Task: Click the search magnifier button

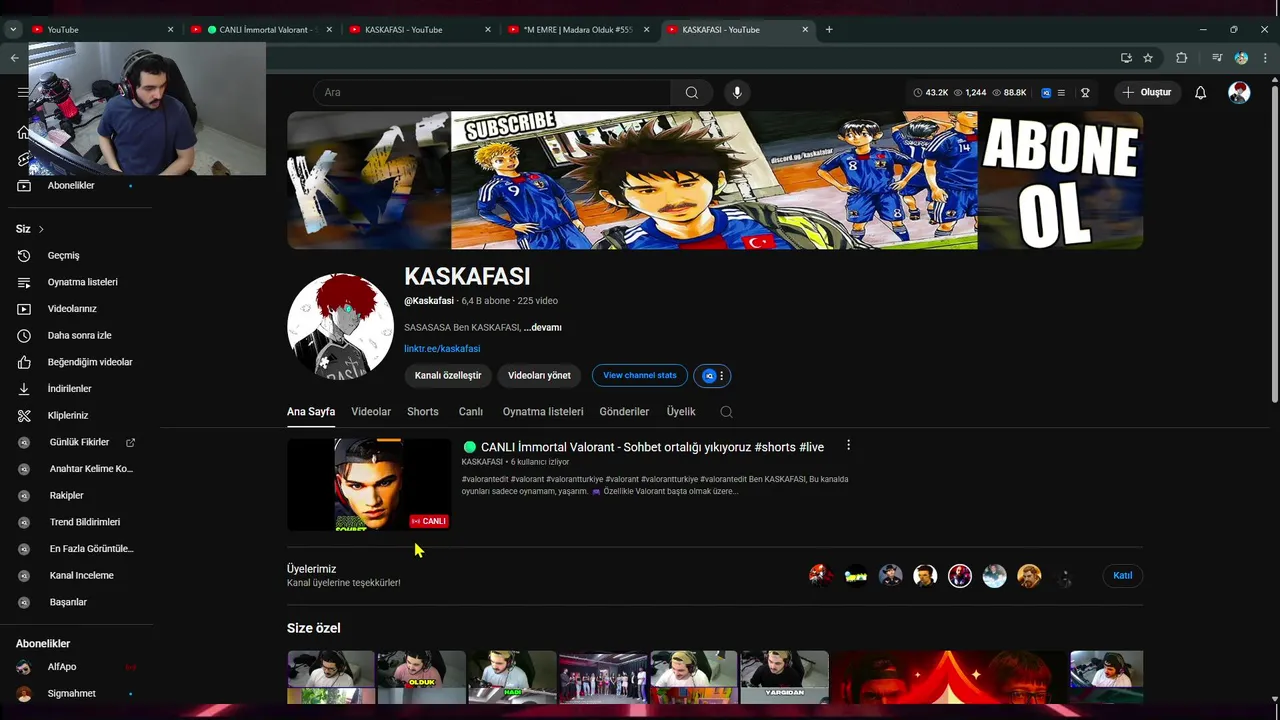Action: tap(691, 92)
